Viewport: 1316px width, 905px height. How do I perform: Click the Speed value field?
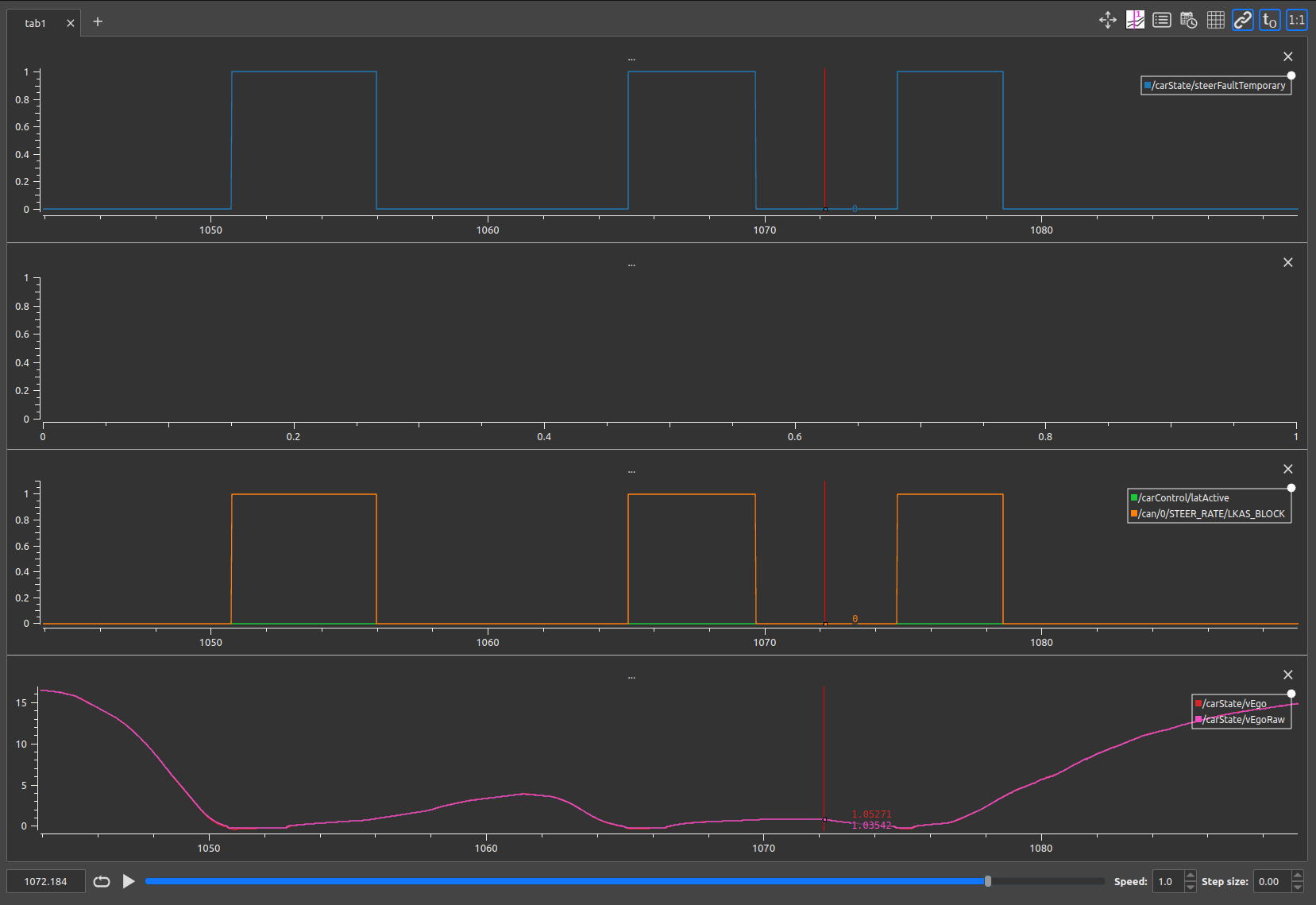click(1167, 881)
